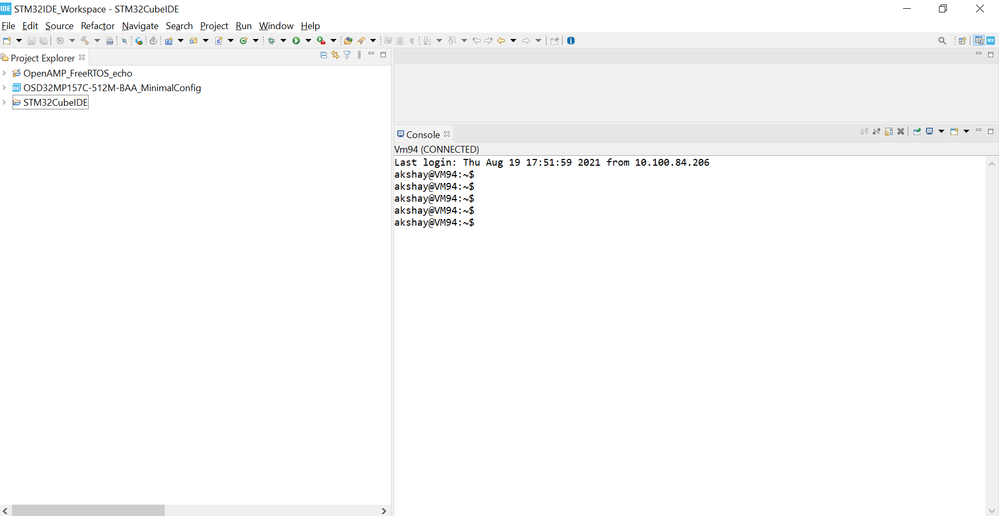Open the Display Selected Console dropdown arrow
Viewport: 999px width, 516px height.
click(941, 131)
